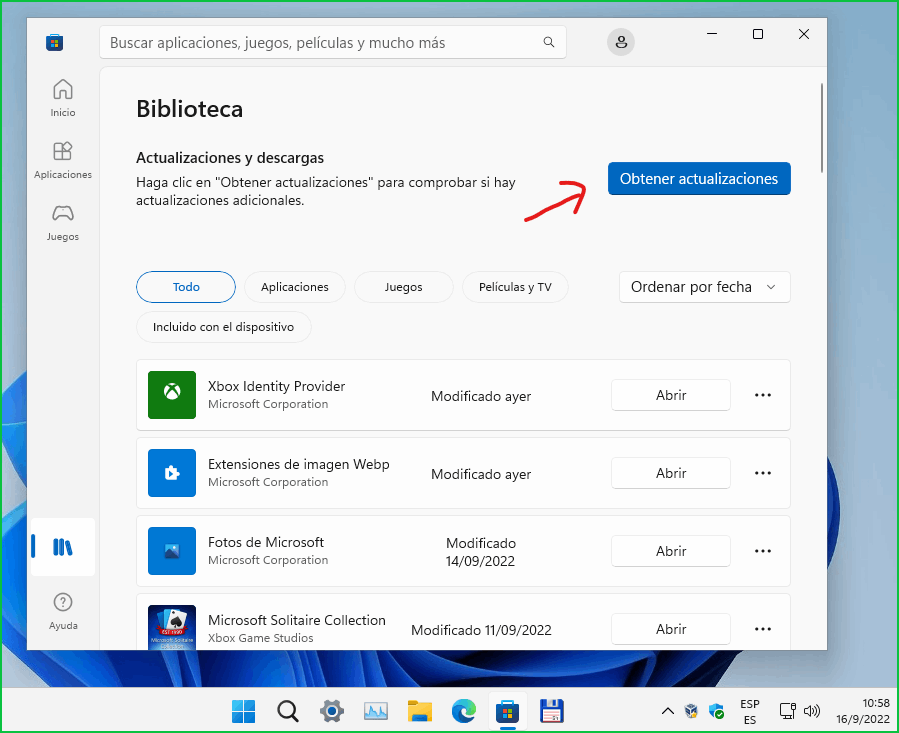Click the search magnifier icon in Store

(x=549, y=42)
